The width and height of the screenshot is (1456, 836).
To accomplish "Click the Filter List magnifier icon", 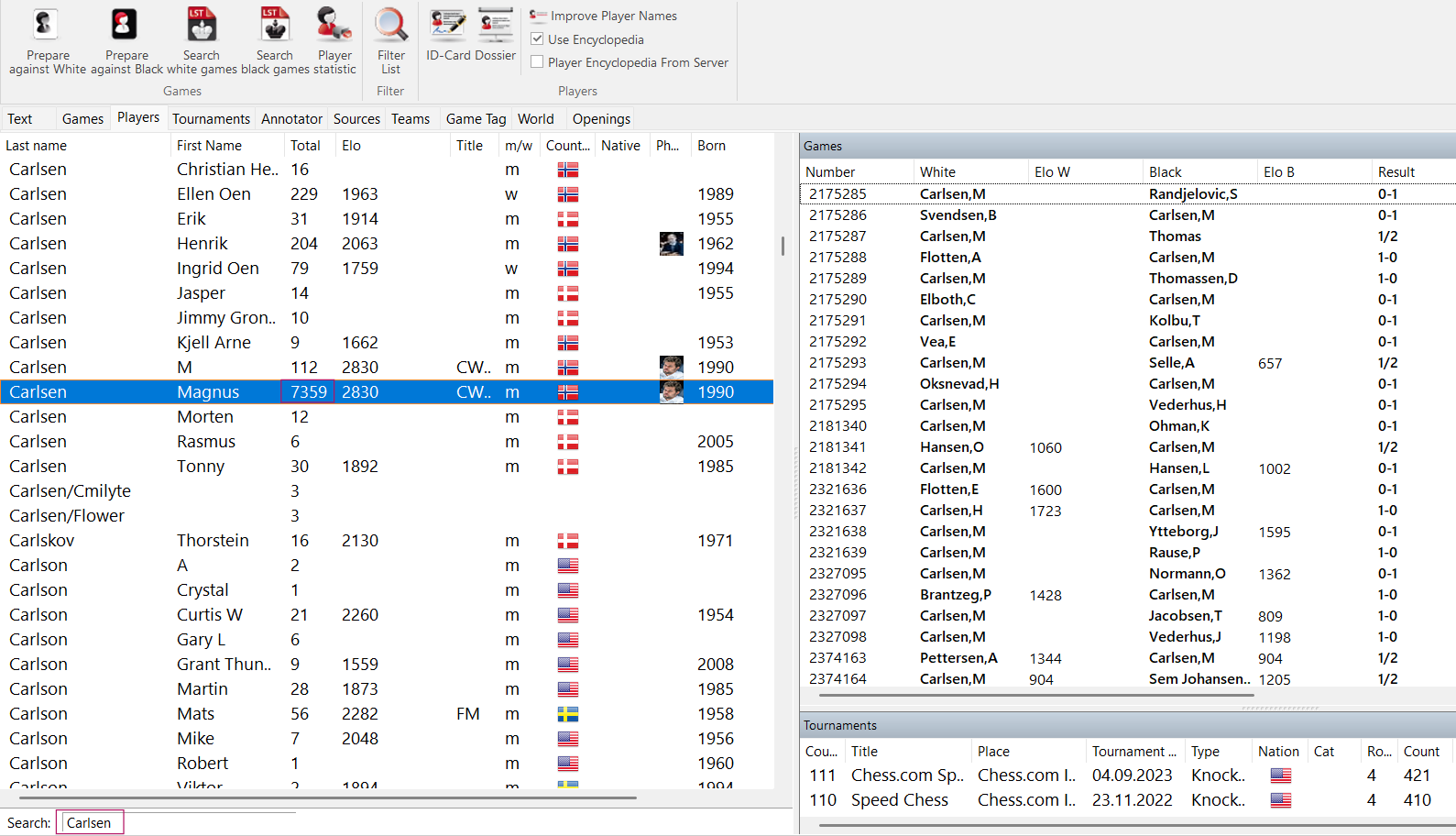I will coord(390,26).
